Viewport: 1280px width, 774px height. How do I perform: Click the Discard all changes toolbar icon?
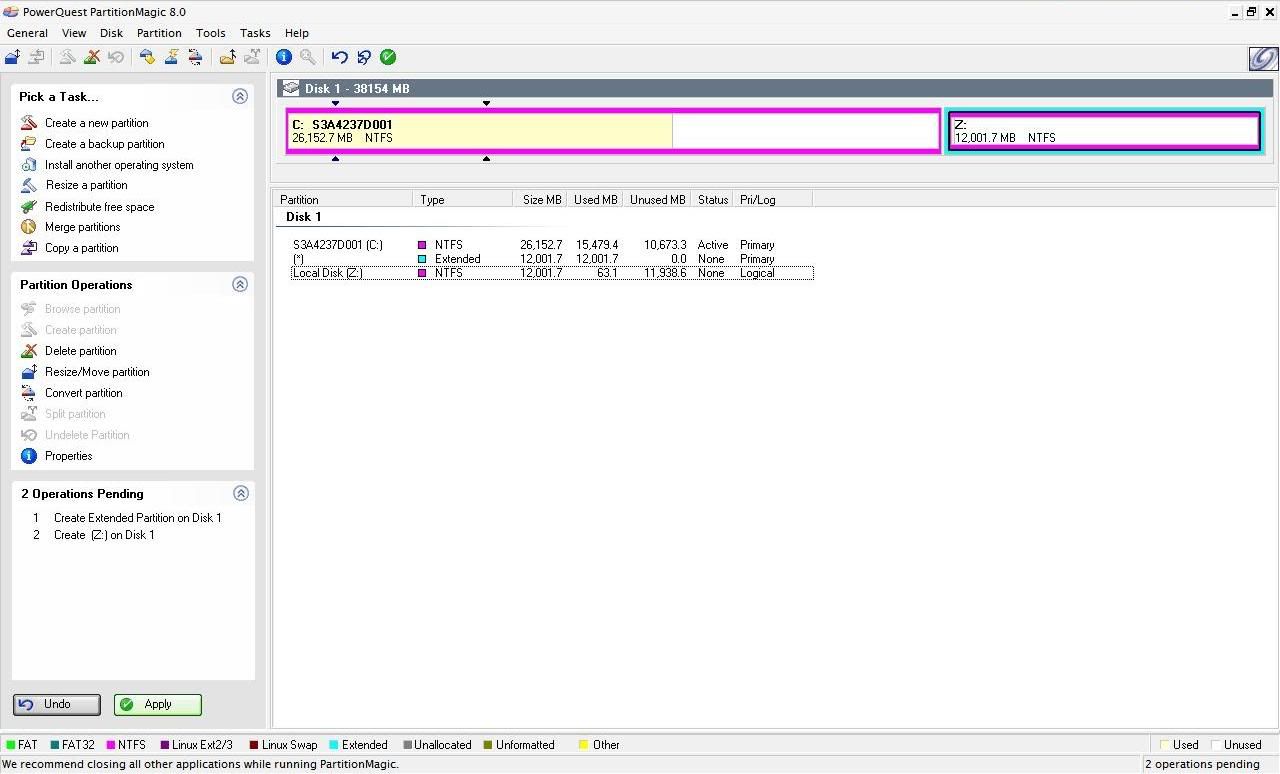(364, 57)
